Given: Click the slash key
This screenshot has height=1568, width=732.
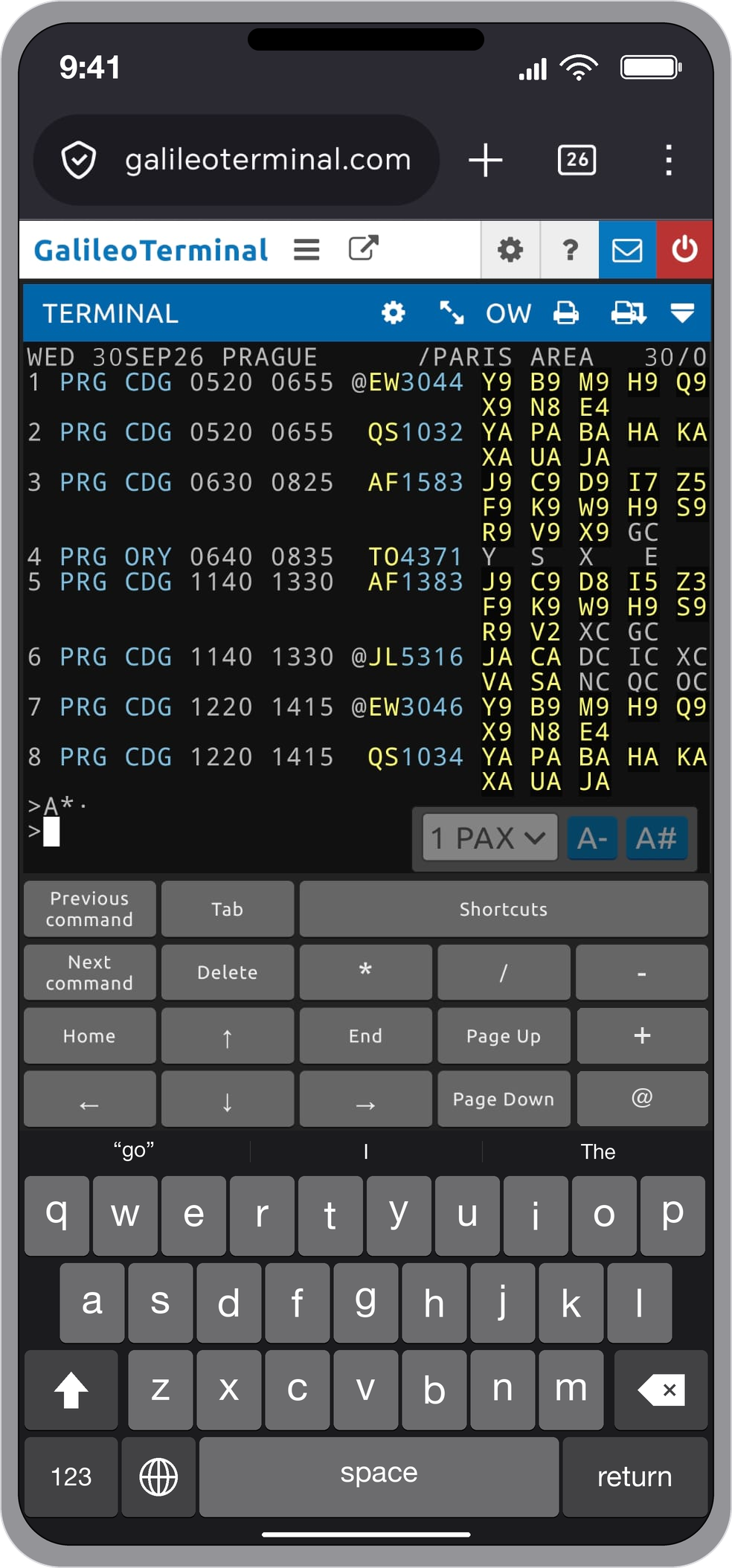Looking at the screenshot, I should click(x=504, y=972).
